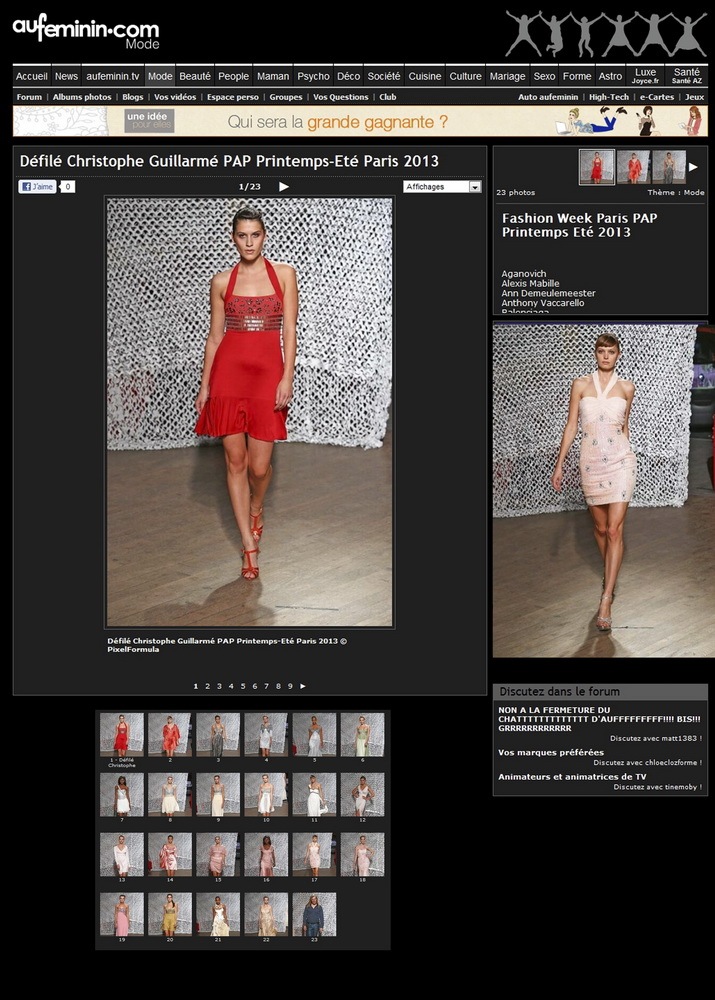715x1000 pixels.
Task: Select thumbnail number 23 in the grid
Action: pos(314,915)
